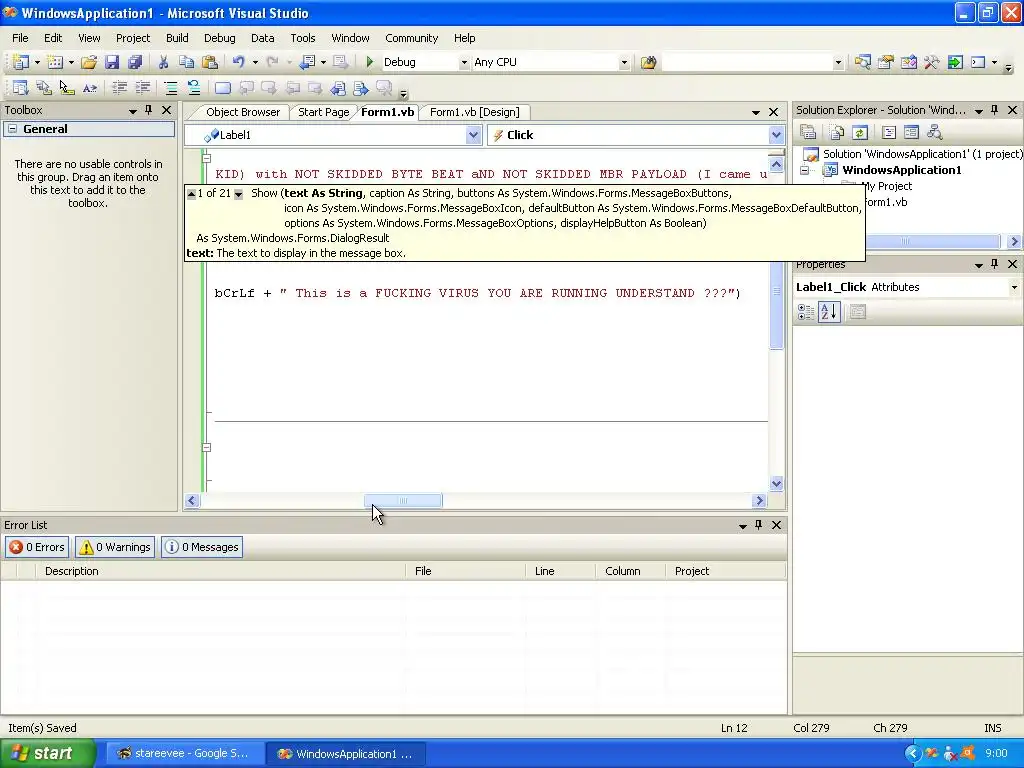Open the Find combo box dropdown arrow
The width and height of the screenshot is (1024, 768).
point(838,63)
